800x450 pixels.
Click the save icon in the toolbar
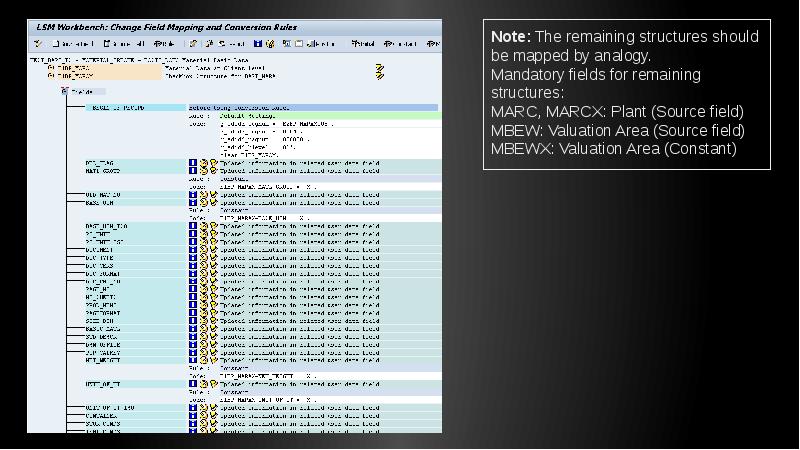point(256,43)
